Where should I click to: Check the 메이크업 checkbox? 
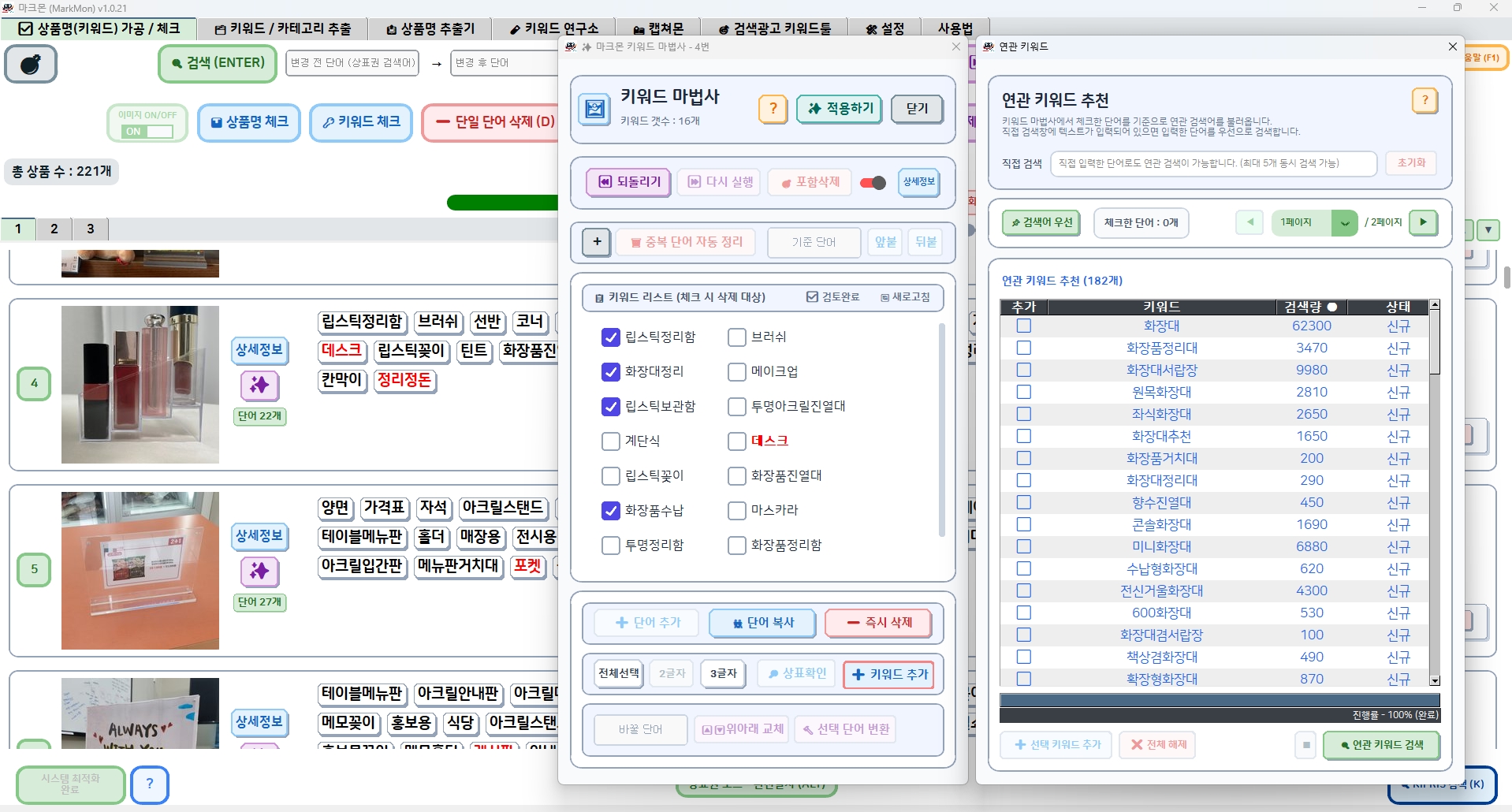click(x=736, y=372)
